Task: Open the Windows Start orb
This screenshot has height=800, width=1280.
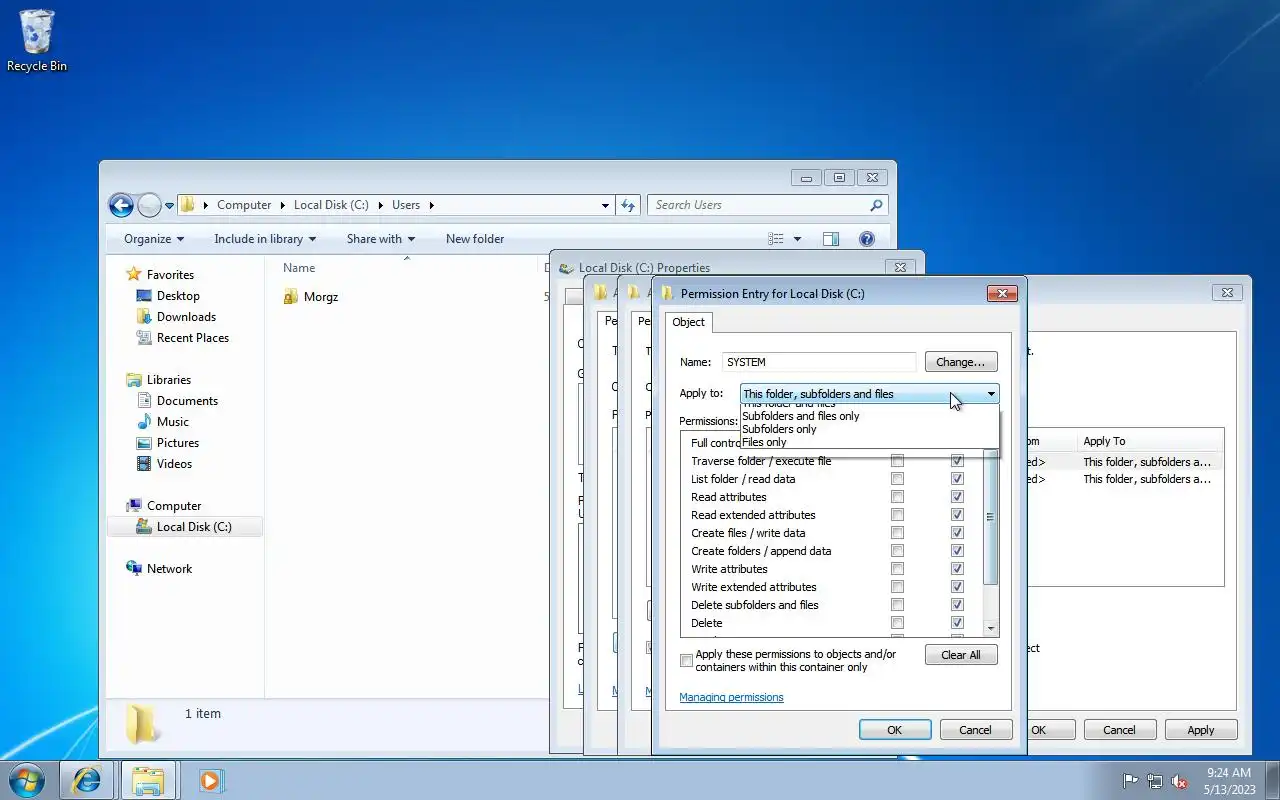Action: pos(26,780)
